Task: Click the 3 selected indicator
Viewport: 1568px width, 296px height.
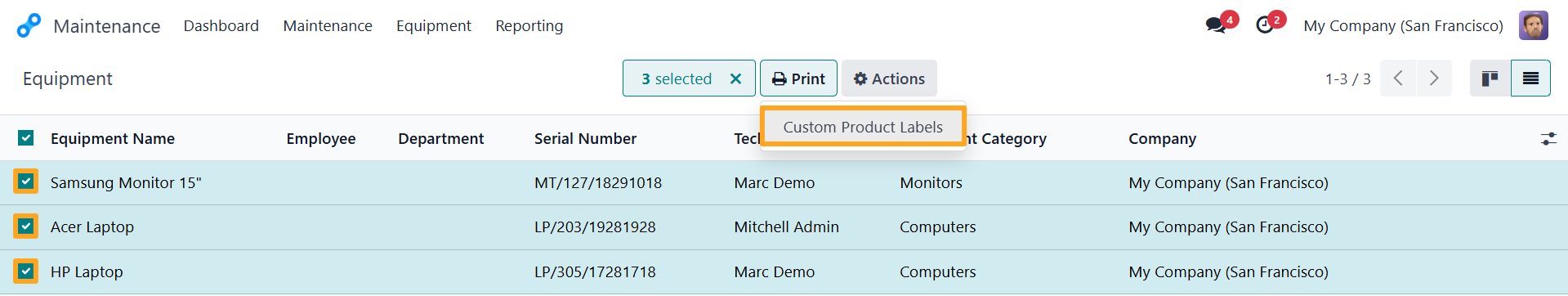Action: [x=677, y=79]
